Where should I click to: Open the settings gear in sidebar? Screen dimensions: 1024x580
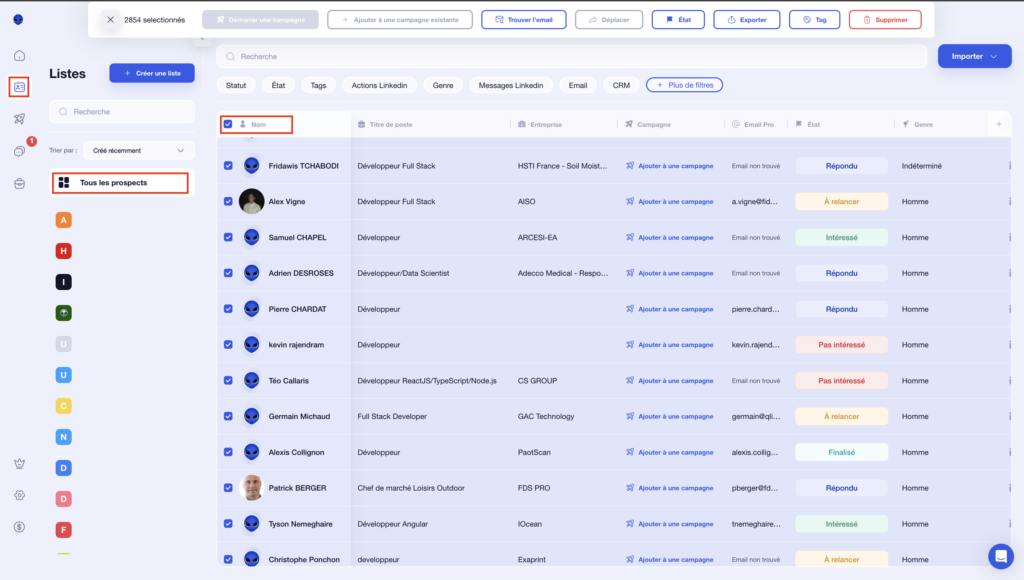20,495
